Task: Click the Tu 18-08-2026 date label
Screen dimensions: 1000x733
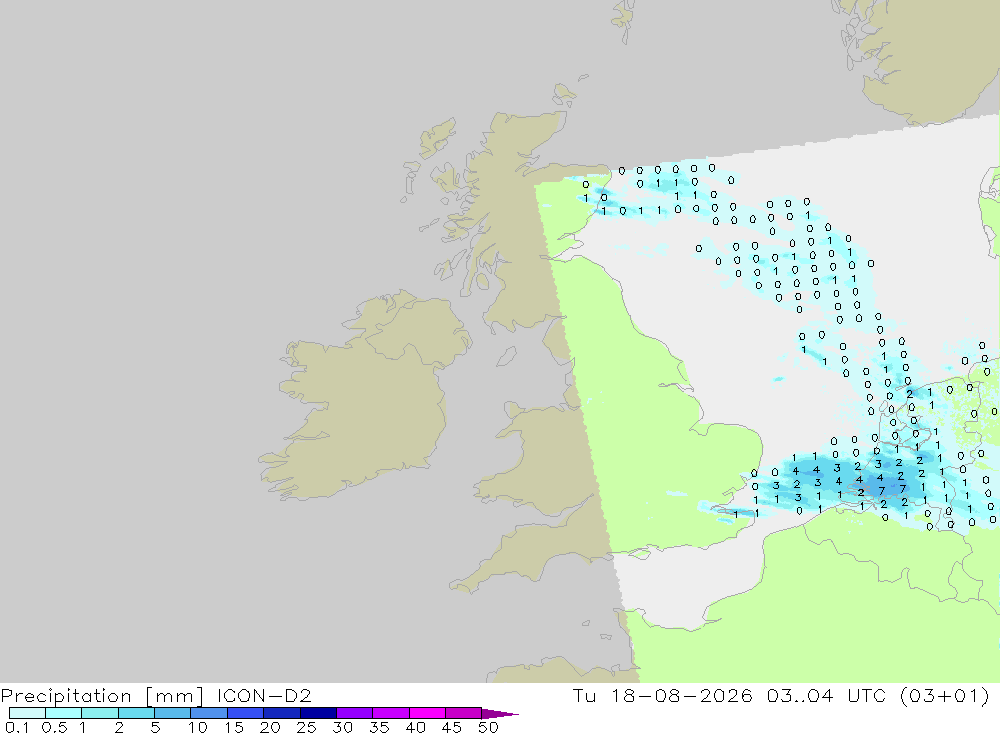Action: [662, 695]
